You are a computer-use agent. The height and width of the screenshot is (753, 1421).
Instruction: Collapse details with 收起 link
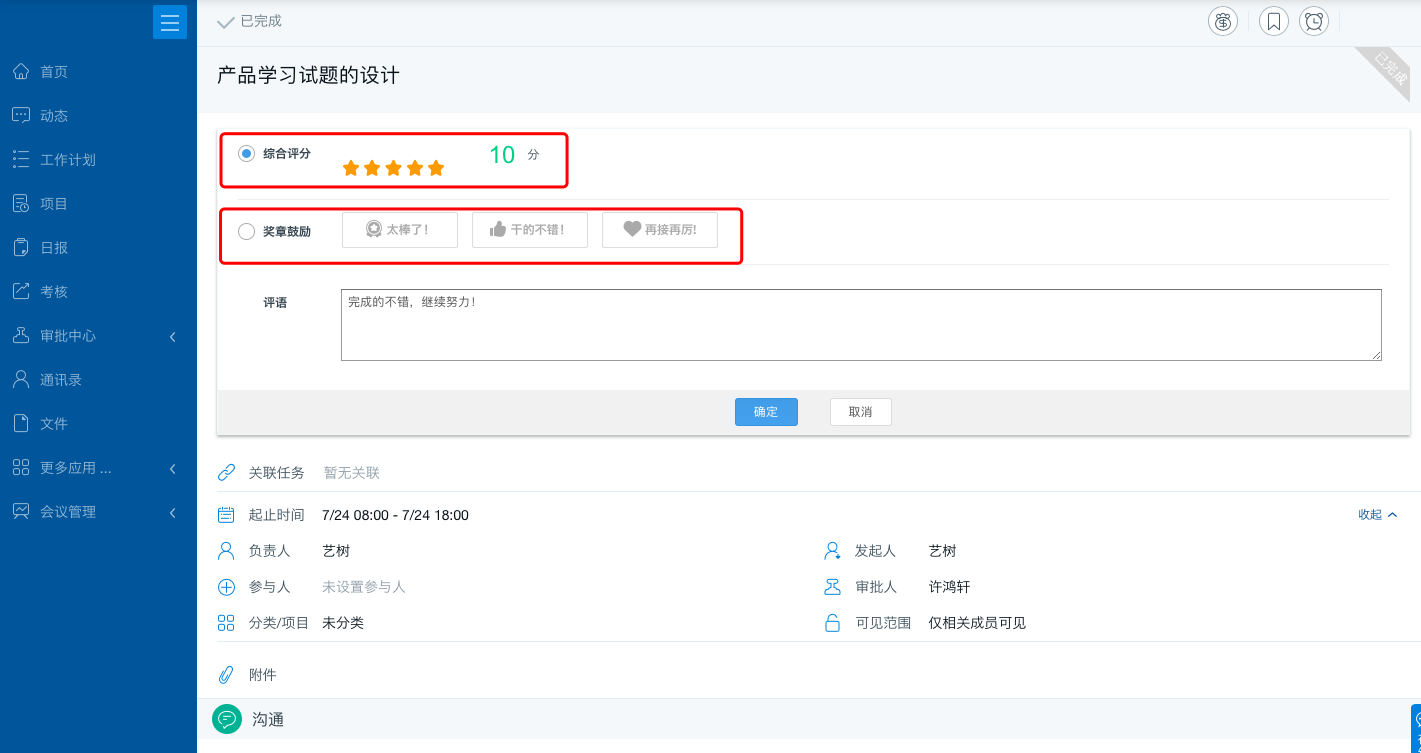(x=1378, y=514)
